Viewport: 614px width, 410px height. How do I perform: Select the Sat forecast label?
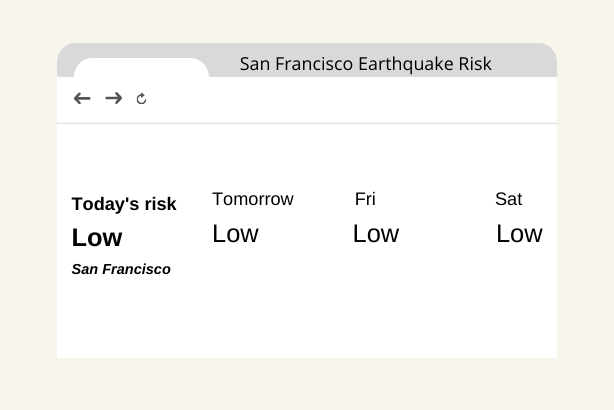(x=508, y=199)
